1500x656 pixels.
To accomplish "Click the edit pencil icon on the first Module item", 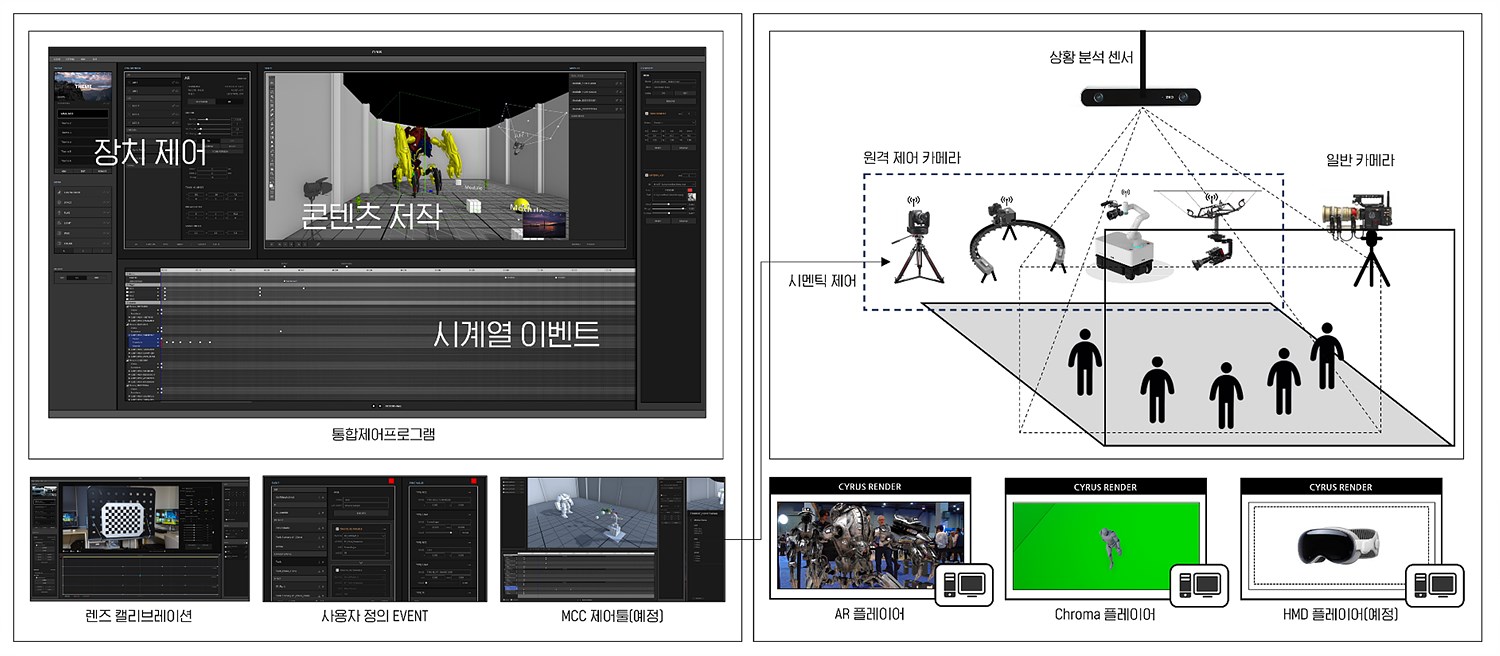I will pos(618,83).
